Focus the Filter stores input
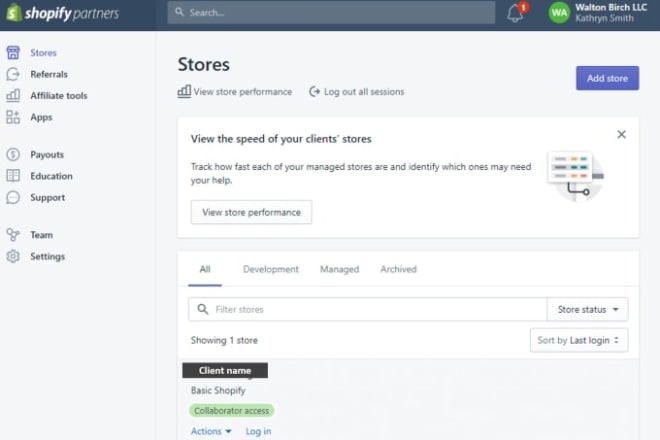Screen dimensions: 660x440 (368, 309)
